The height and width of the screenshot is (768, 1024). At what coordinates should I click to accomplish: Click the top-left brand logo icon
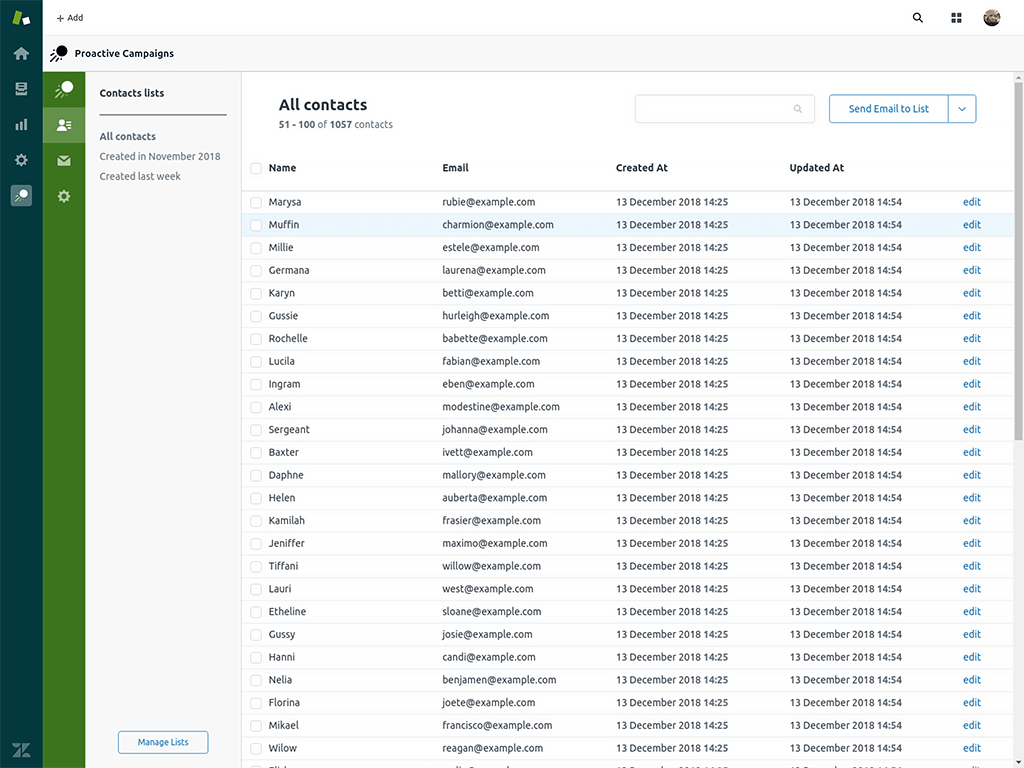21,18
